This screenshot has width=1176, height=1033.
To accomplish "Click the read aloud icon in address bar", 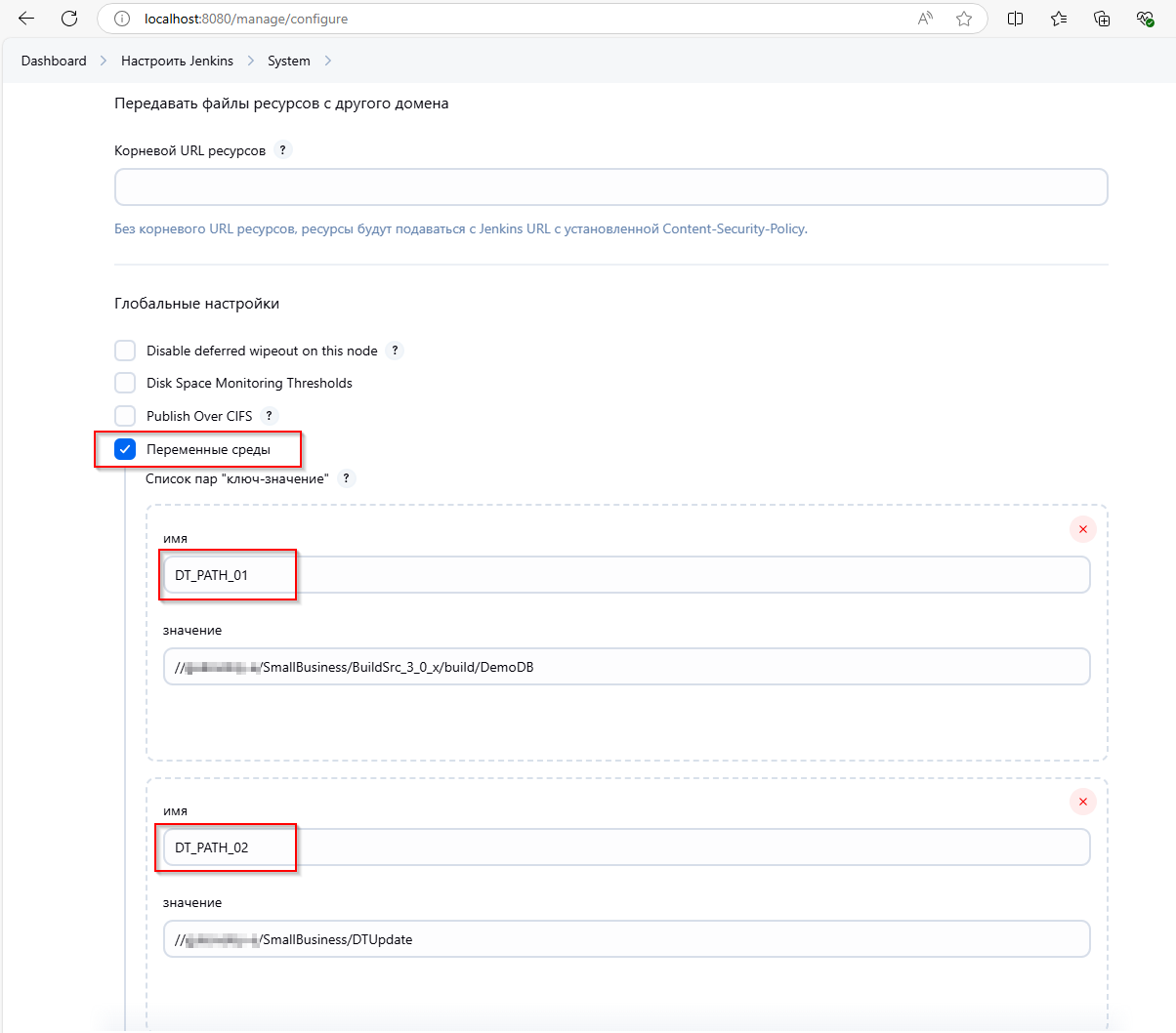I will [925, 19].
